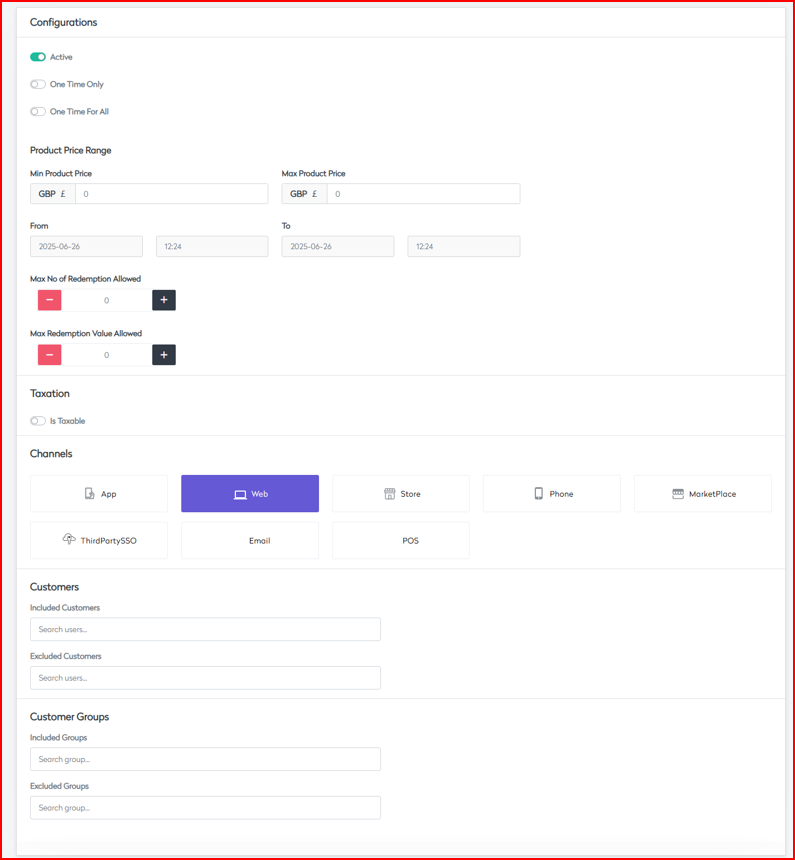Open the To time field
Screen dimensions: 795x860
(x=463, y=246)
